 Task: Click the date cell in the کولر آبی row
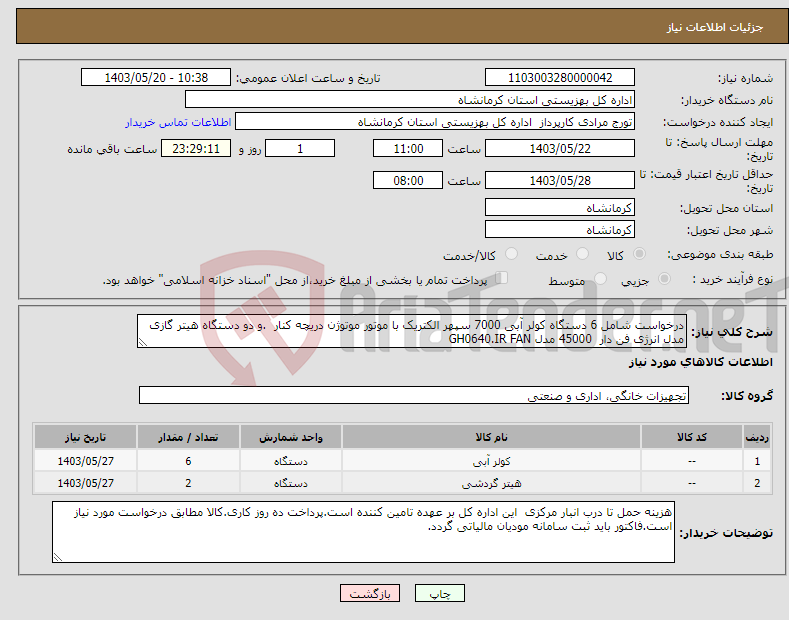tap(86, 461)
